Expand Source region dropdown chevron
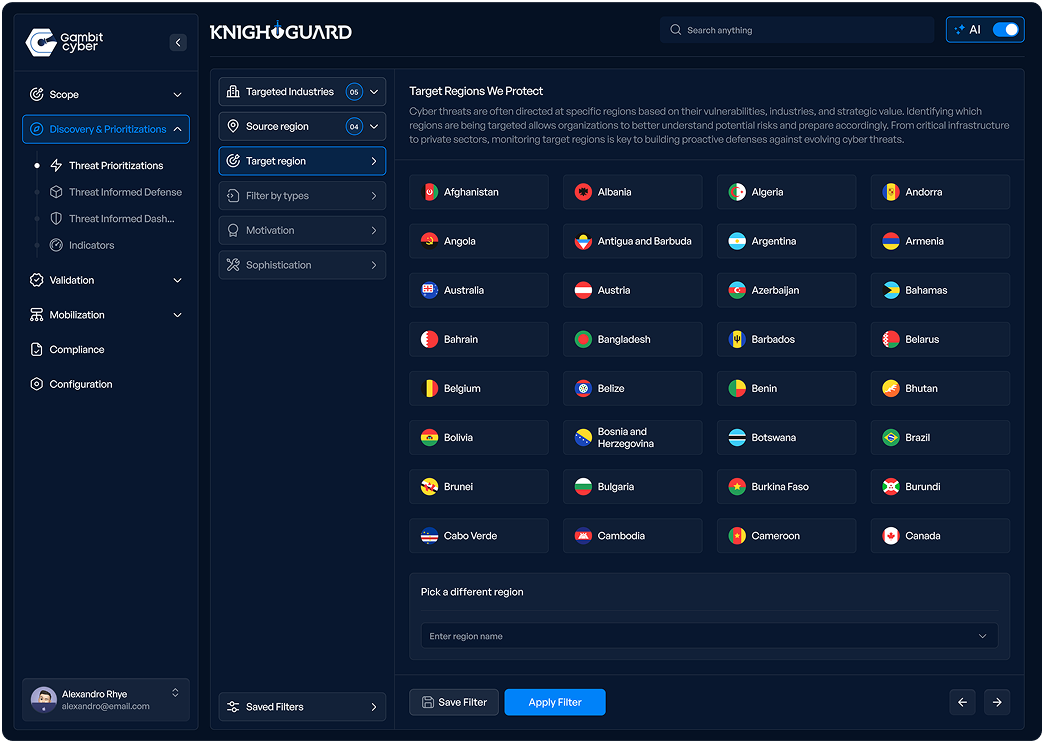The height and width of the screenshot is (743, 1044). [374, 126]
